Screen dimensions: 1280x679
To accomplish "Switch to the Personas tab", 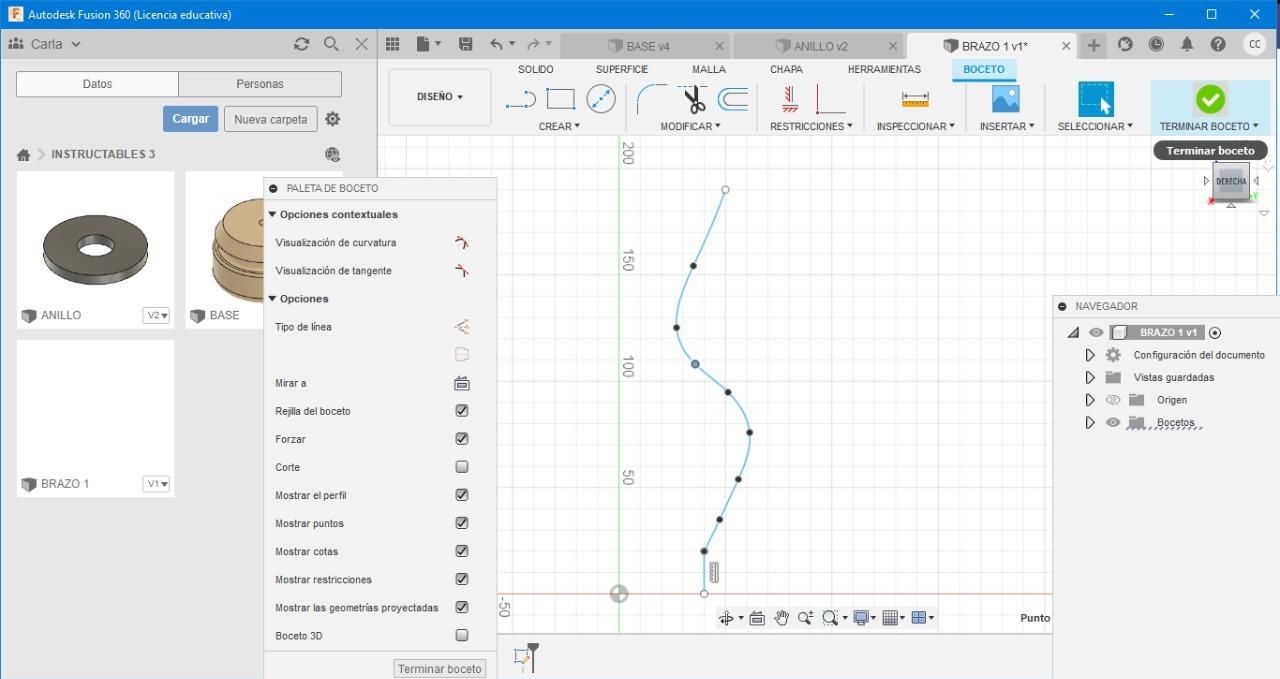I will coord(260,84).
